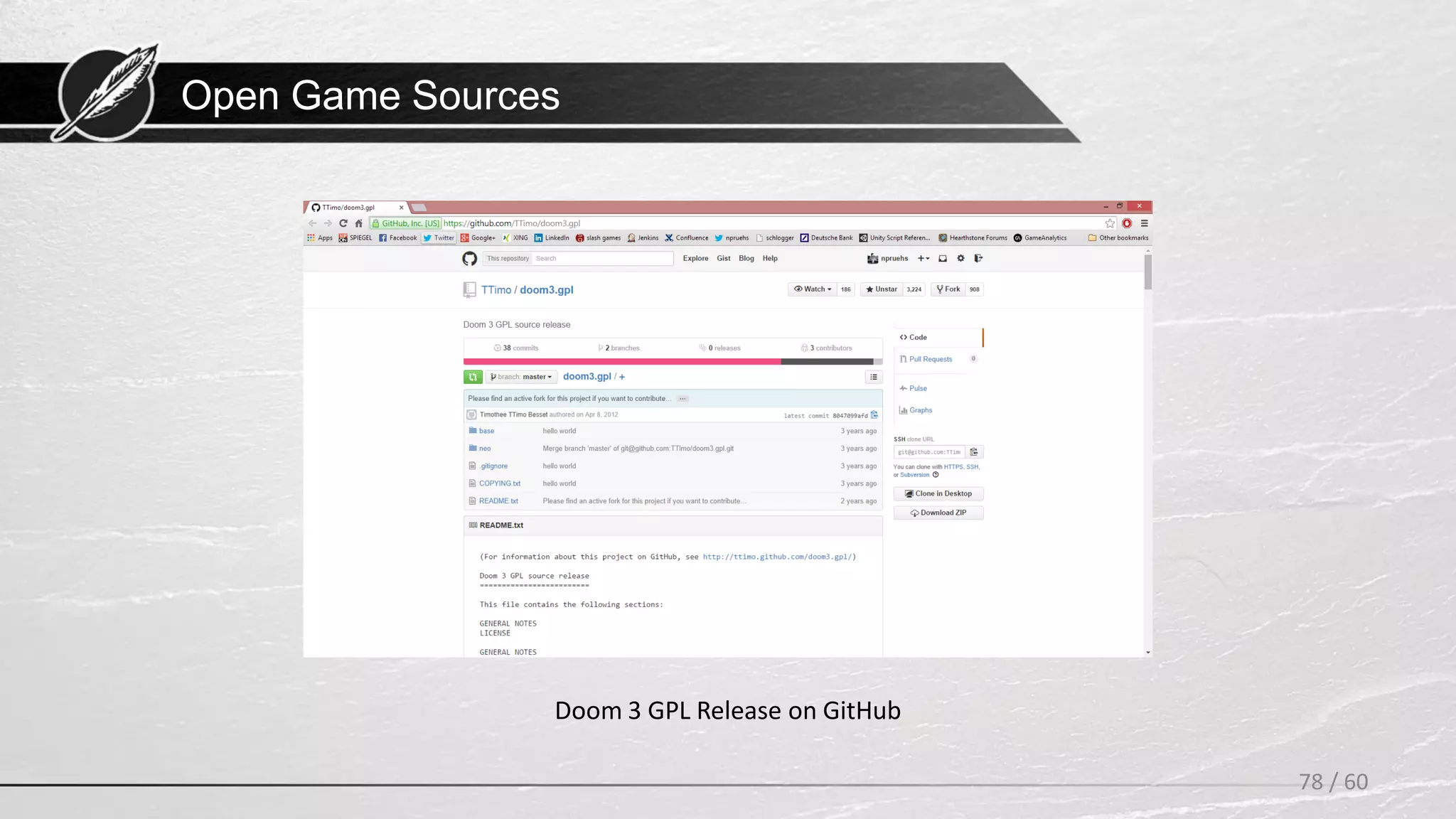View the 2 branches link
Viewport: 1456px width, 819px height.
coord(619,348)
